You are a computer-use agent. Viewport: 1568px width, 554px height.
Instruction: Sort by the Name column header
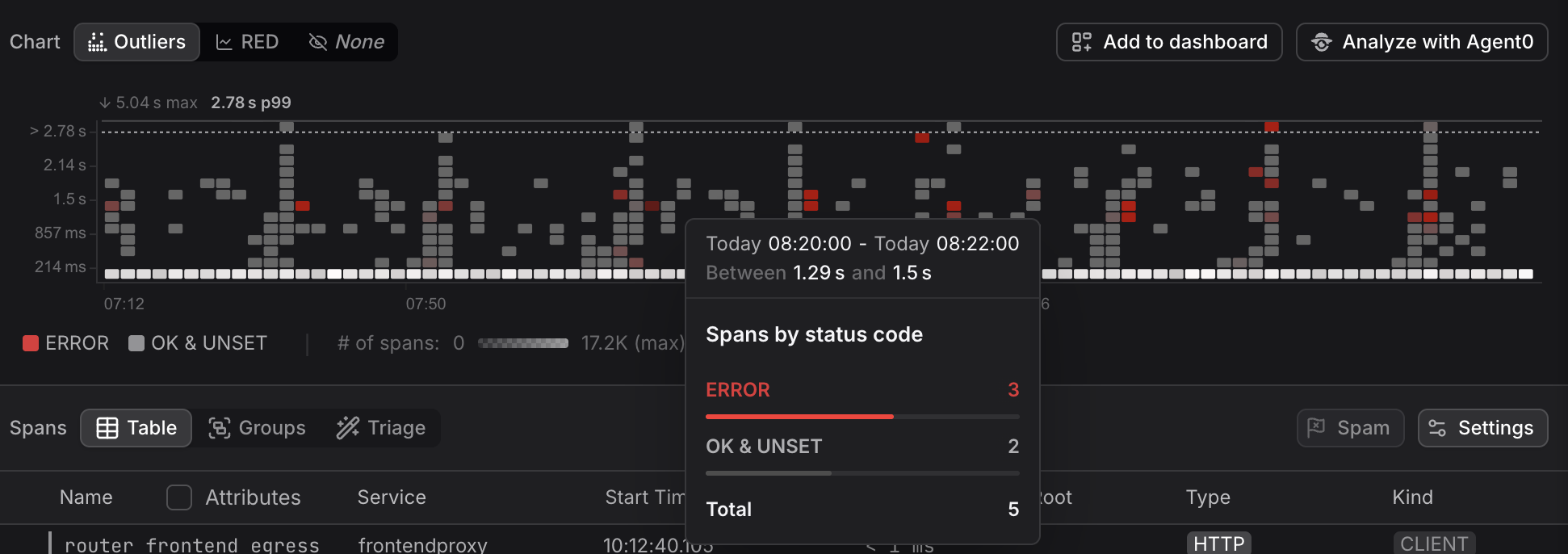pos(86,497)
